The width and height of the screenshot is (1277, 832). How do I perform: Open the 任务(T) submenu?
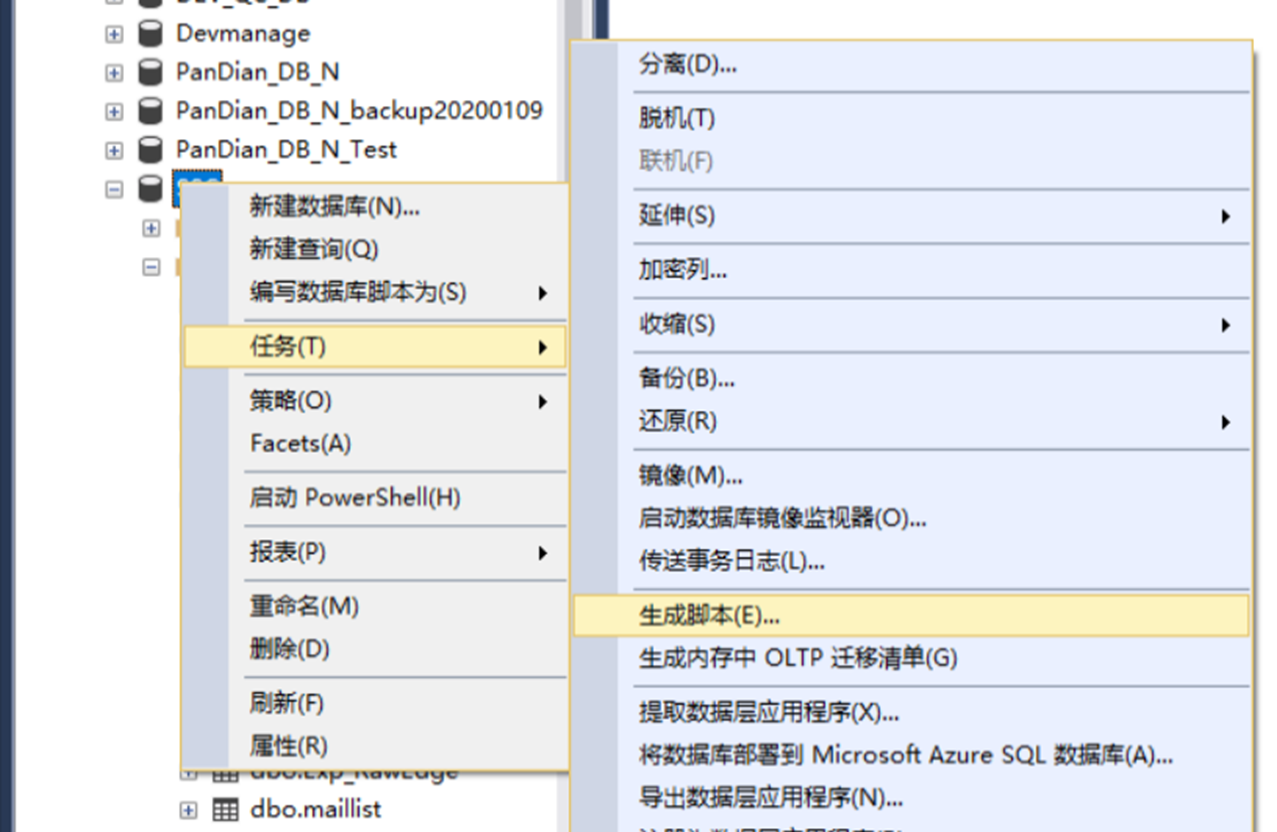(375, 347)
